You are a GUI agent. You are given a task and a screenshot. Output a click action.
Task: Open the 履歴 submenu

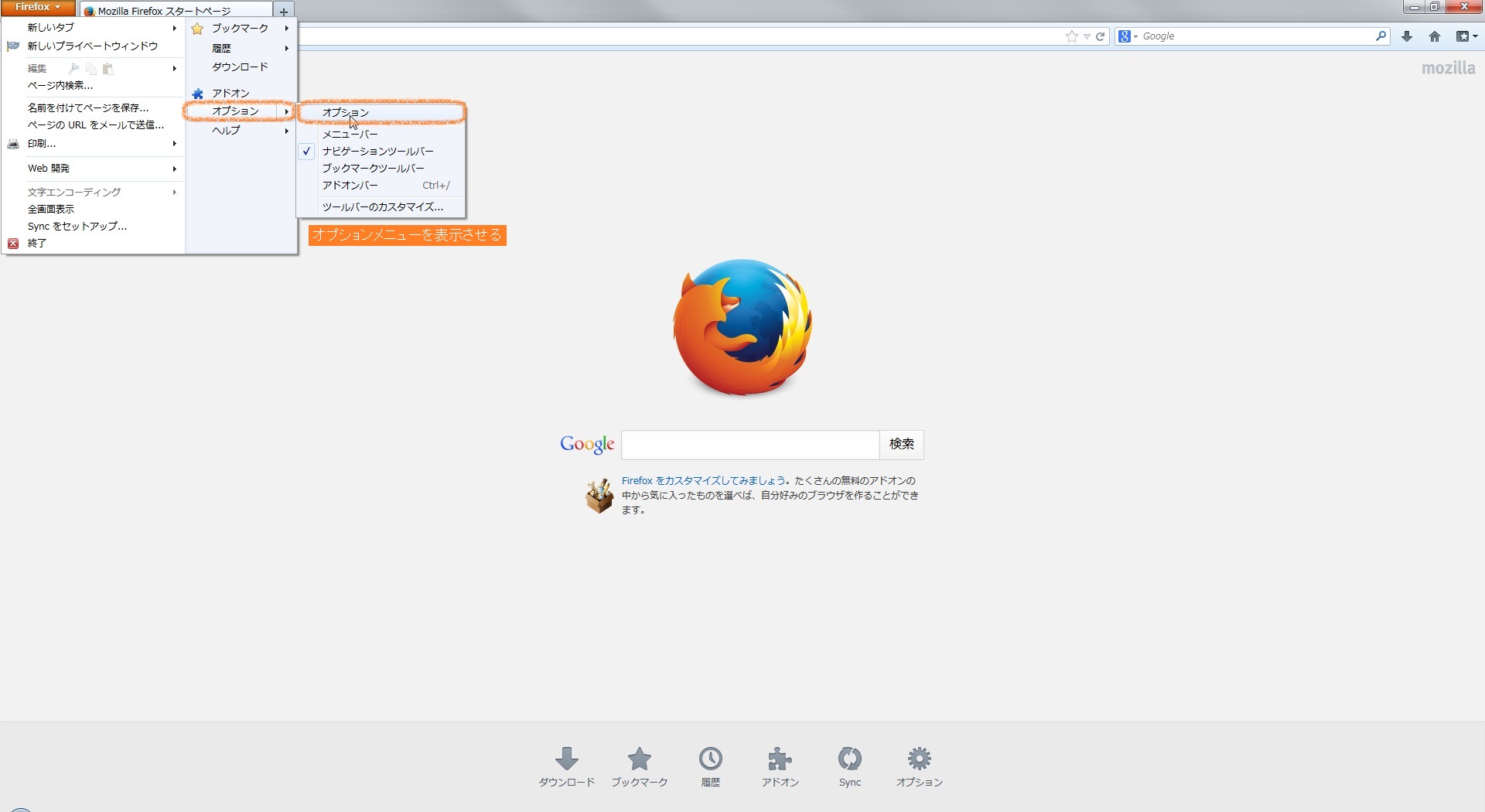click(241, 48)
